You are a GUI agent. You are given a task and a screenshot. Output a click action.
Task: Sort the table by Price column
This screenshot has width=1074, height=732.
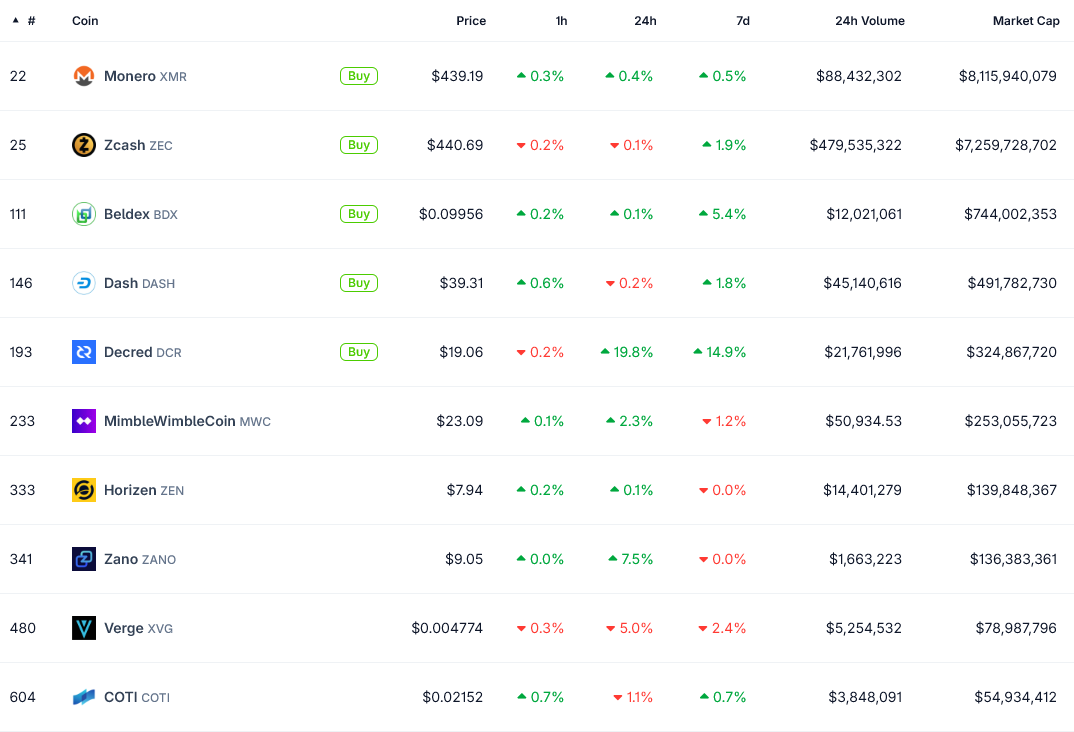[471, 21]
